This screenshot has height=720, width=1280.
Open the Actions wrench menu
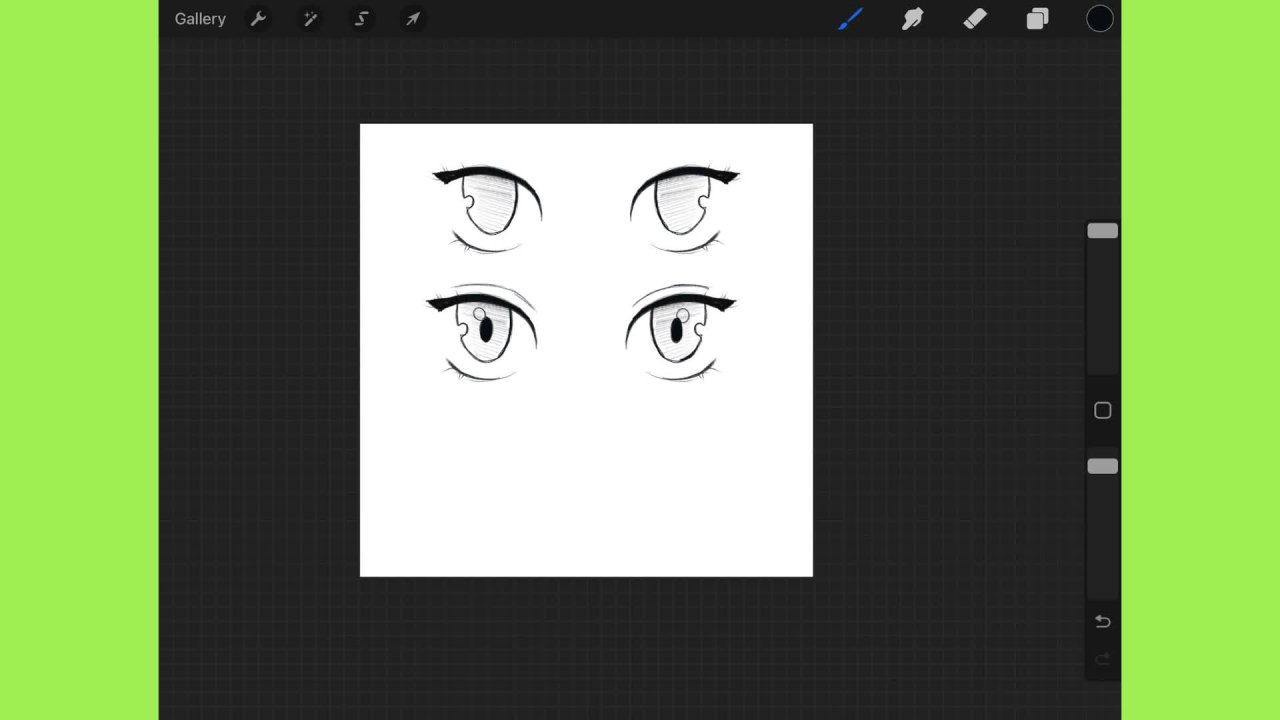point(258,19)
